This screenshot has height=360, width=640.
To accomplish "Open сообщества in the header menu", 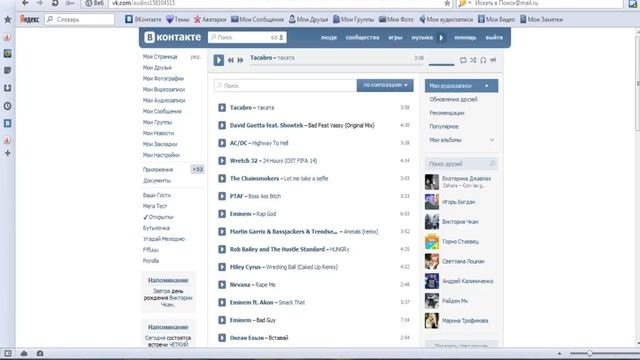I will [362, 38].
